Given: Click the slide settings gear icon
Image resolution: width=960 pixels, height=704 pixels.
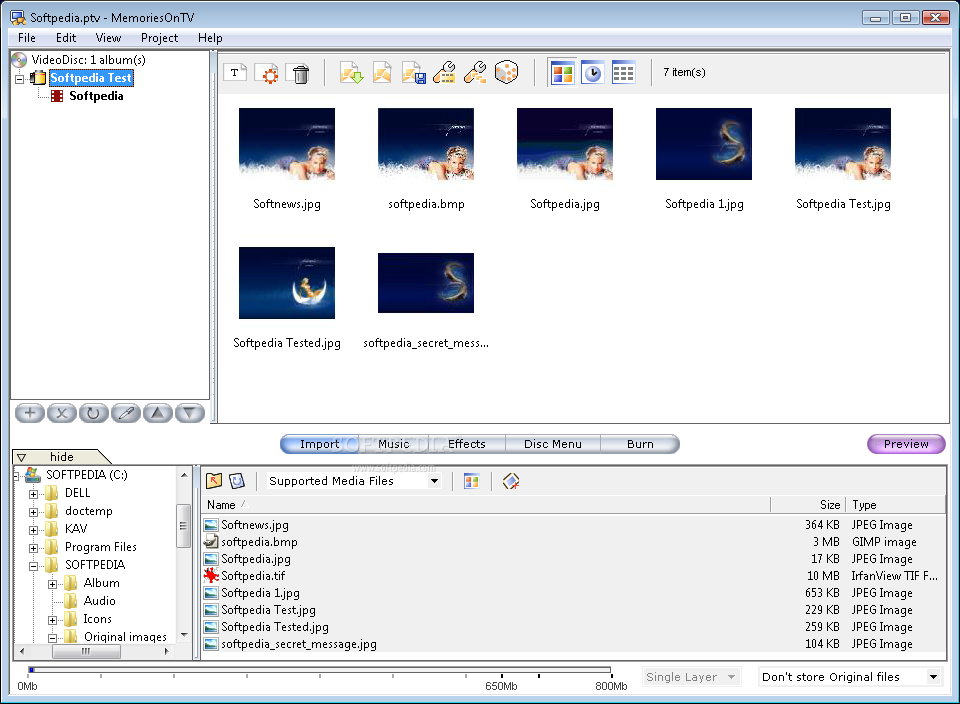Looking at the screenshot, I should [267, 72].
